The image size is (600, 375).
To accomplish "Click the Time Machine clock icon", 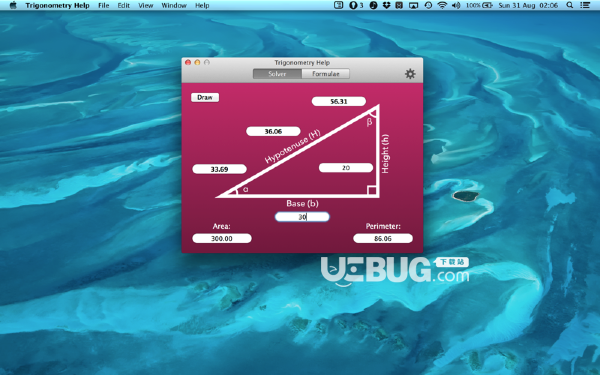I will tap(428, 5).
